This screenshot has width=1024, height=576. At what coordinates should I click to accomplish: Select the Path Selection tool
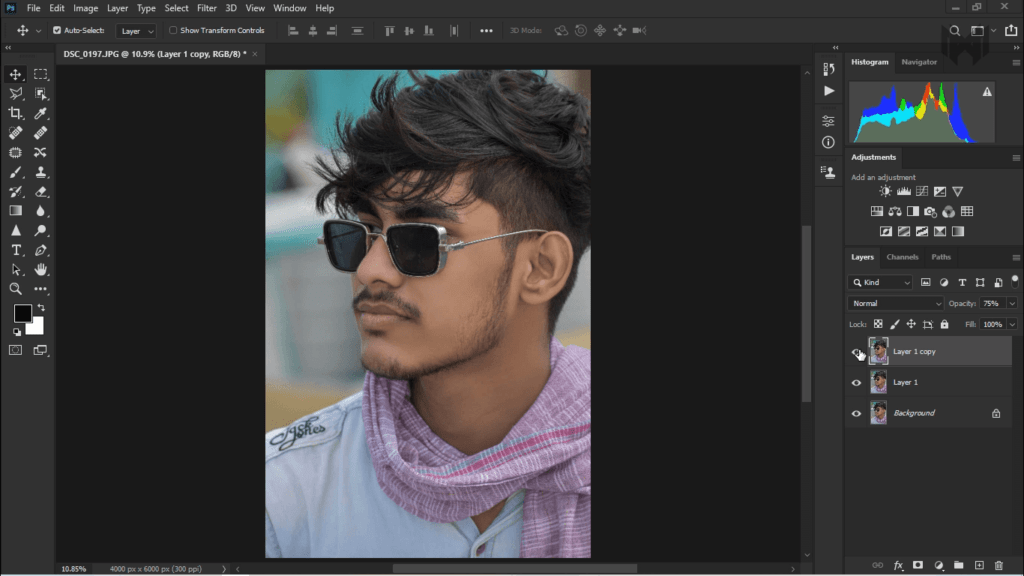[x=16, y=270]
